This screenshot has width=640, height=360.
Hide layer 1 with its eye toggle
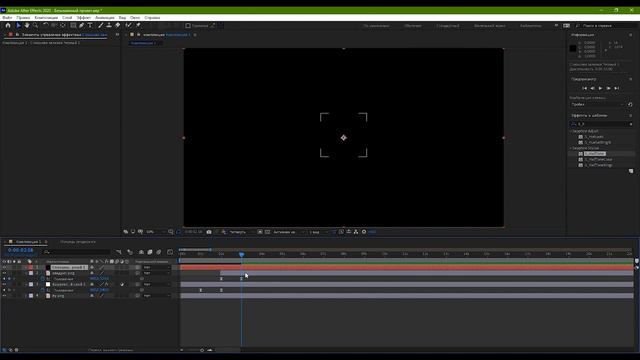4,267
